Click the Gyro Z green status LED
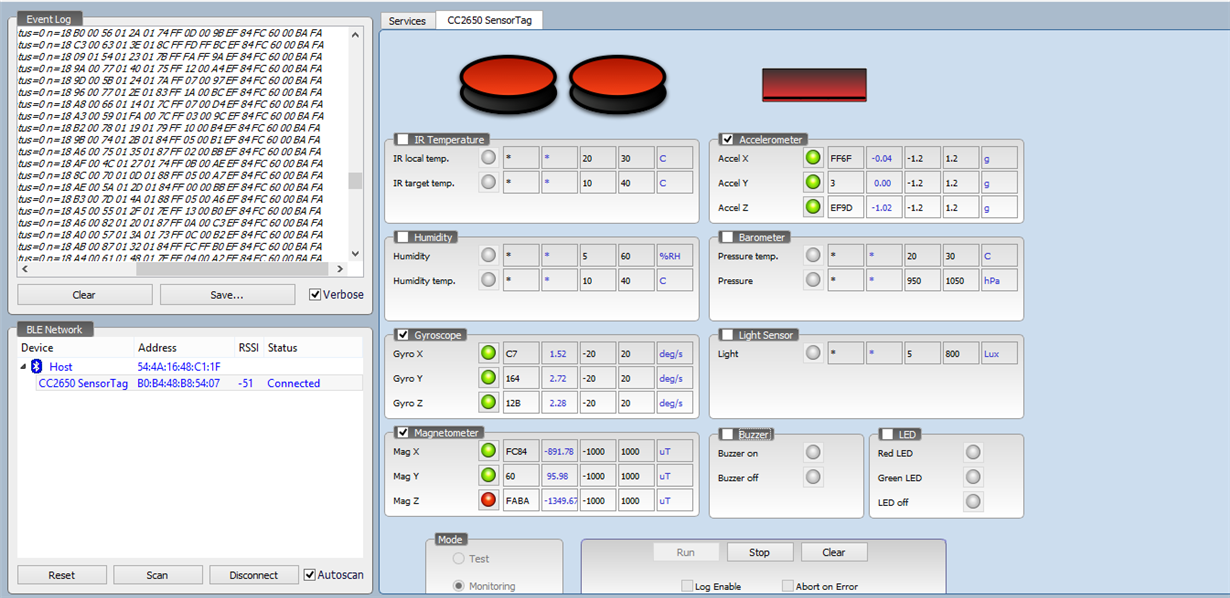Image resolution: width=1230 pixels, height=598 pixels. click(488, 402)
